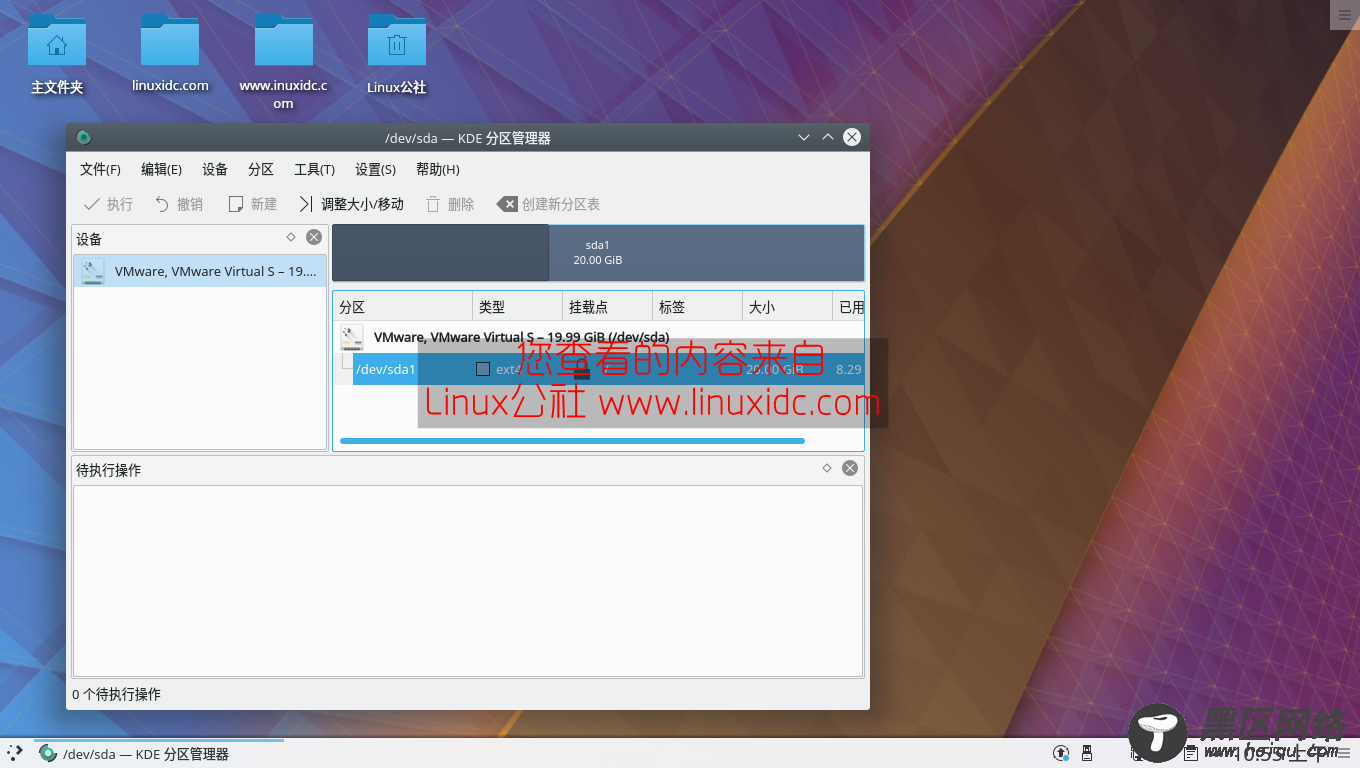Open the application launcher in taskbar
The height and width of the screenshot is (768, 1360).
coord(15,753)
